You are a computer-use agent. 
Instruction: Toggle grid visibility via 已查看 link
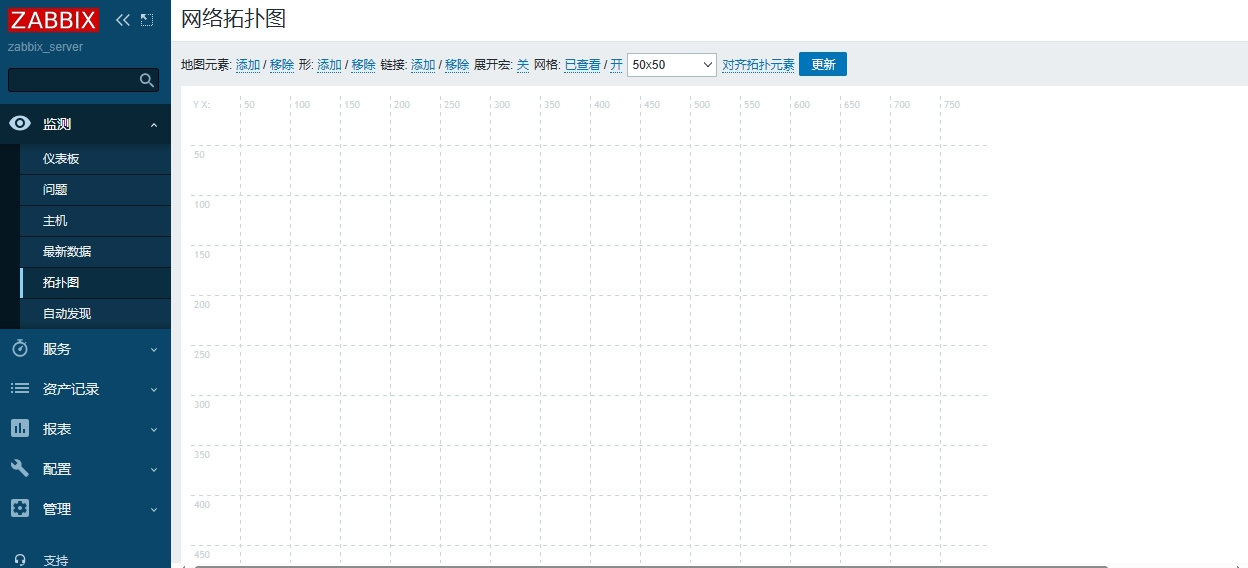click(x=582, y=65)
